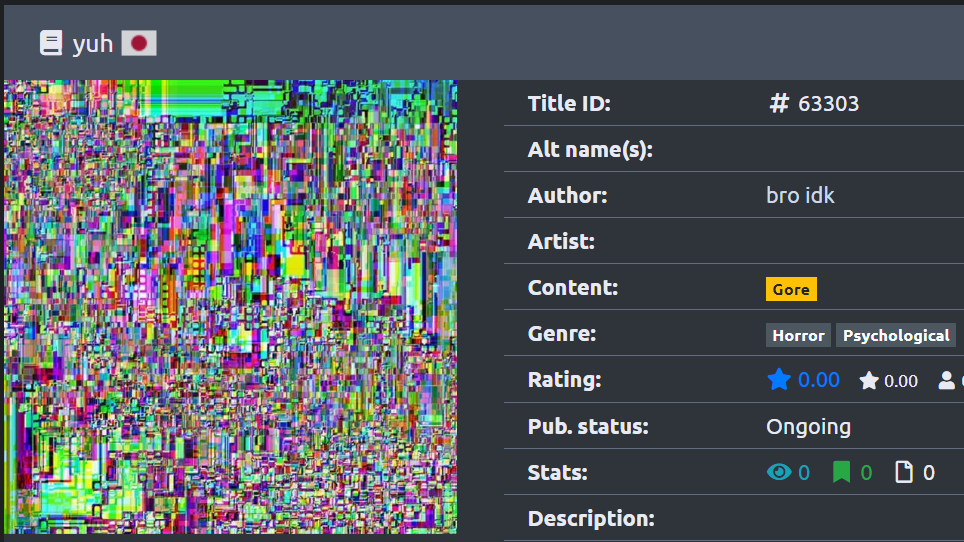Click the Japanese flag icon in the header
Image resolution: width=964 pixels, height=542 pixels.
tap(139, 43)
